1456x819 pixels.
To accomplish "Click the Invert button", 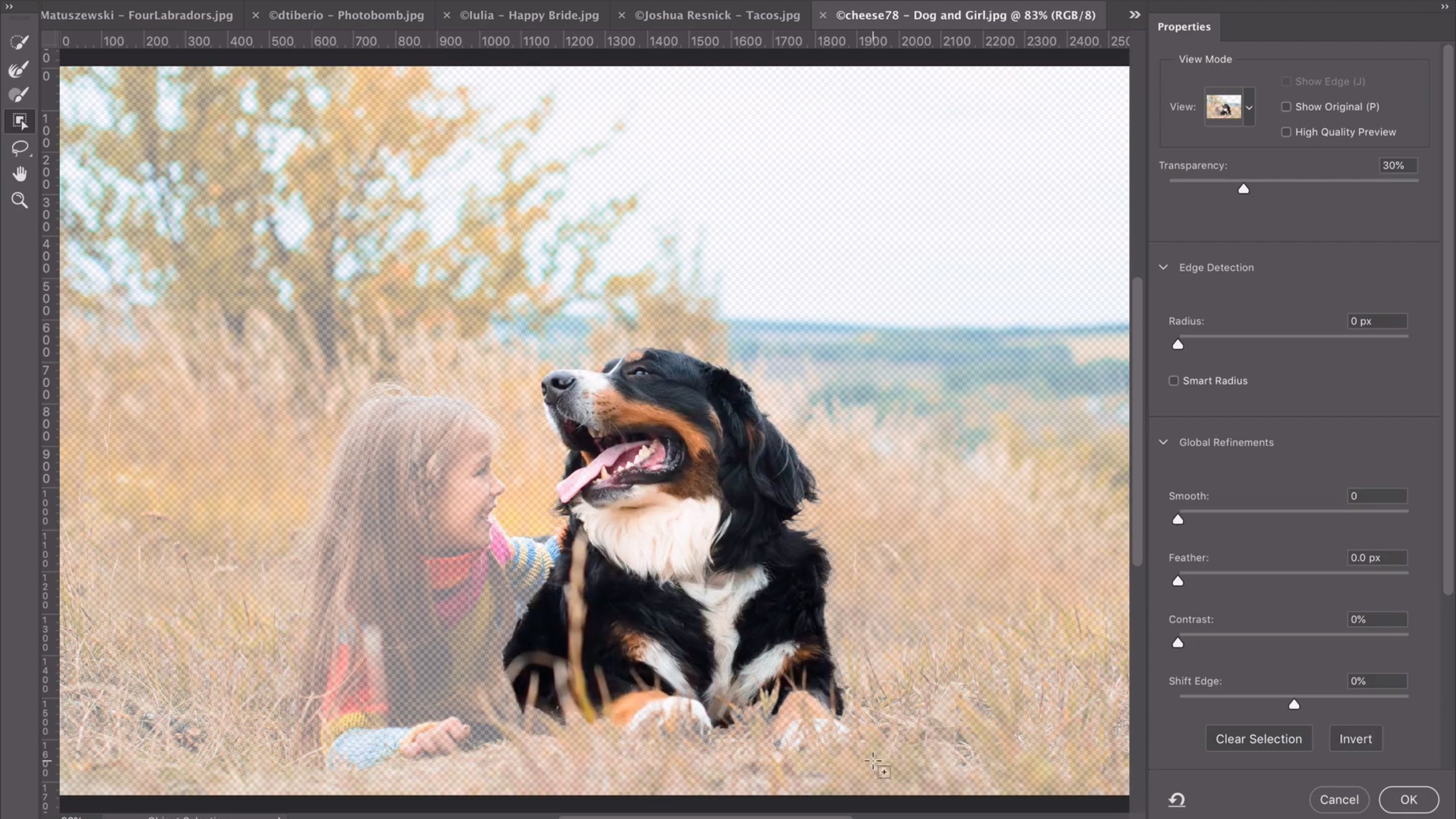I will pos(1355,739).
